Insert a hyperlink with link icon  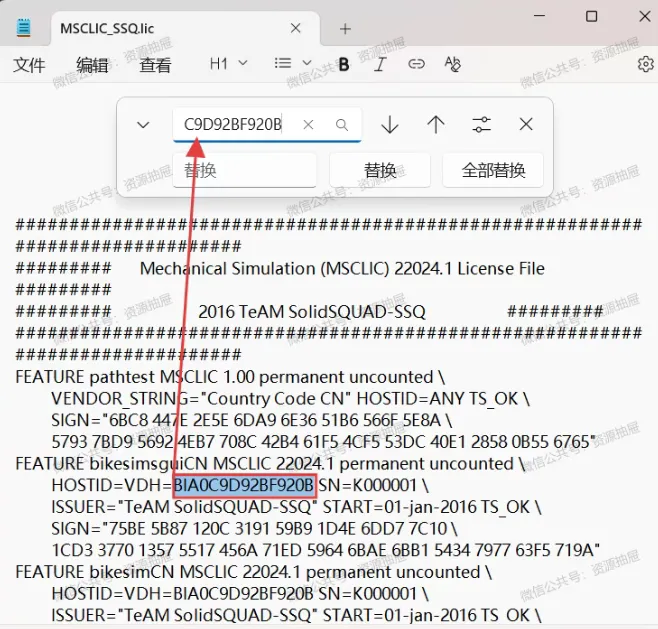click(416, 64)
